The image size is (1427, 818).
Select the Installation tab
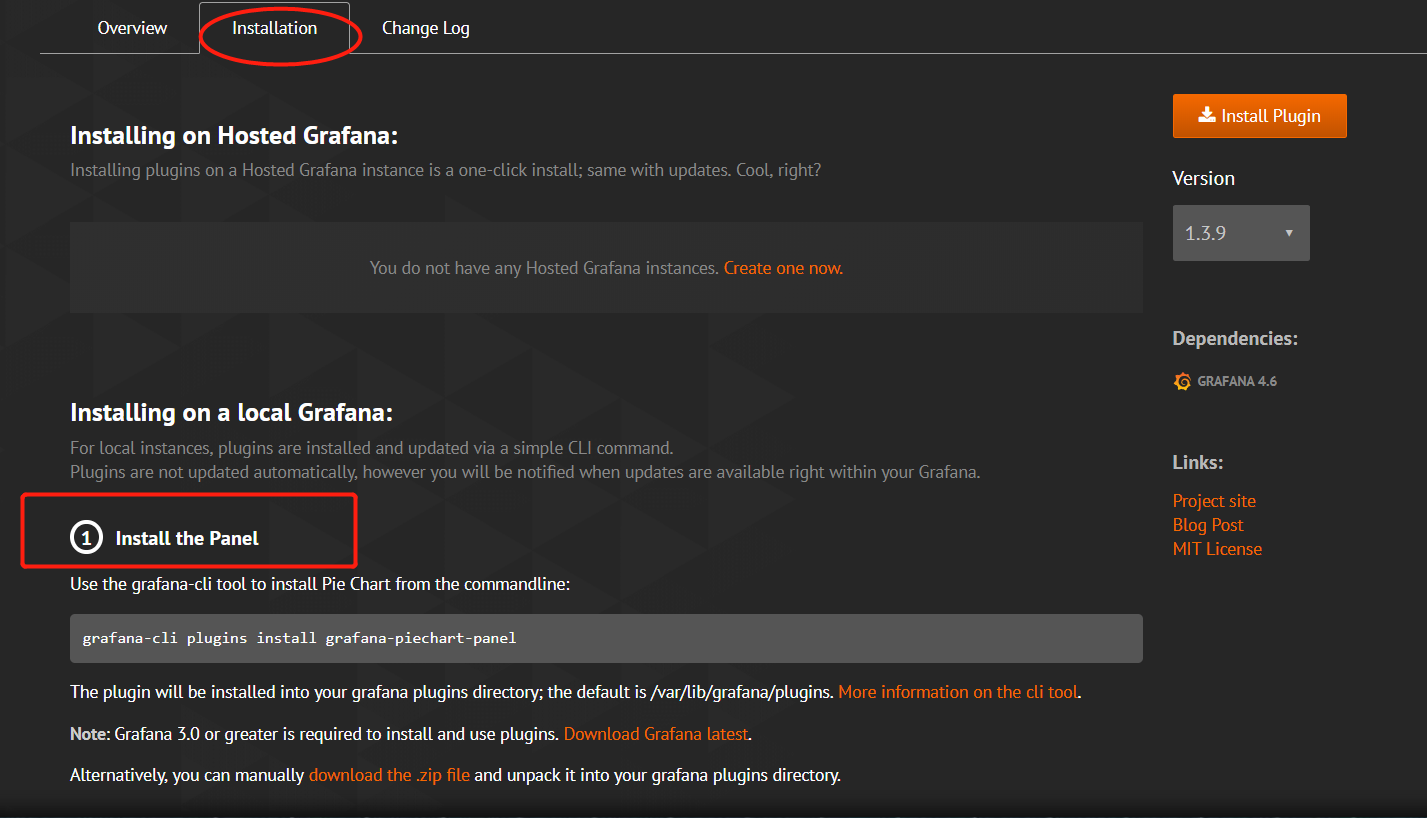point(274,28)
